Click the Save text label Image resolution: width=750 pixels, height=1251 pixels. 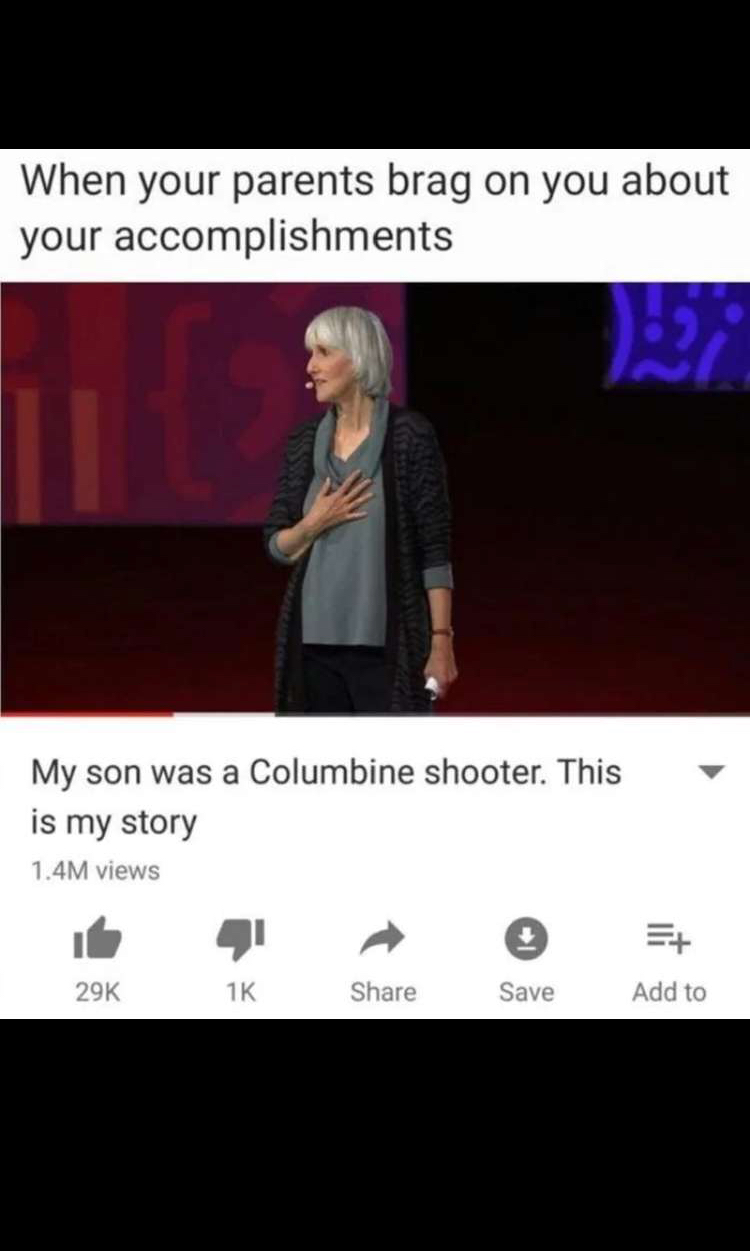click(526, 992)
